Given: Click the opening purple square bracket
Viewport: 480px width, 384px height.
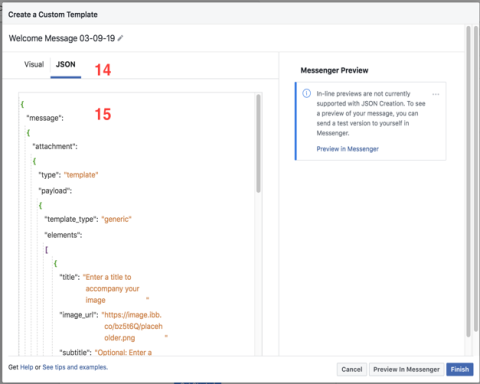Looking at the screenshot, I should (x=47, y=250).
